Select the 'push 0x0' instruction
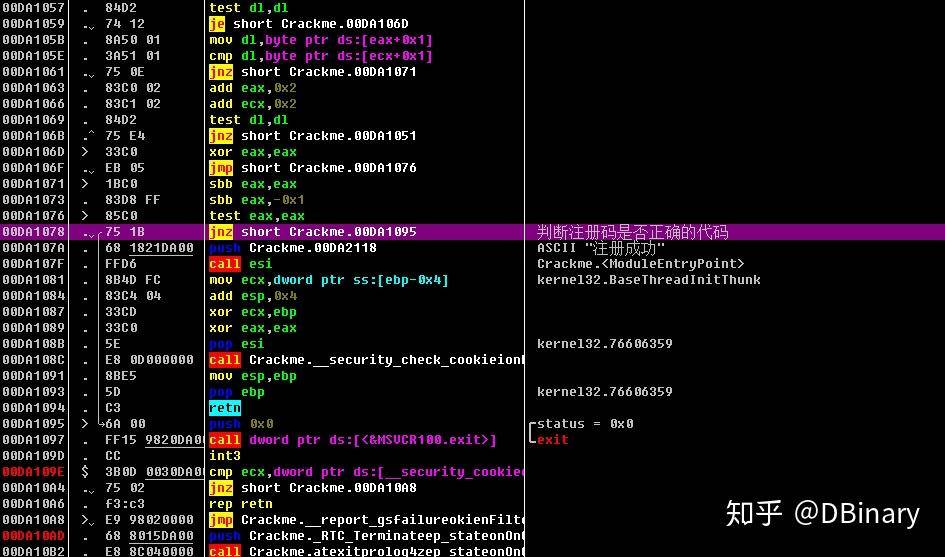 [x=241, y=424]
